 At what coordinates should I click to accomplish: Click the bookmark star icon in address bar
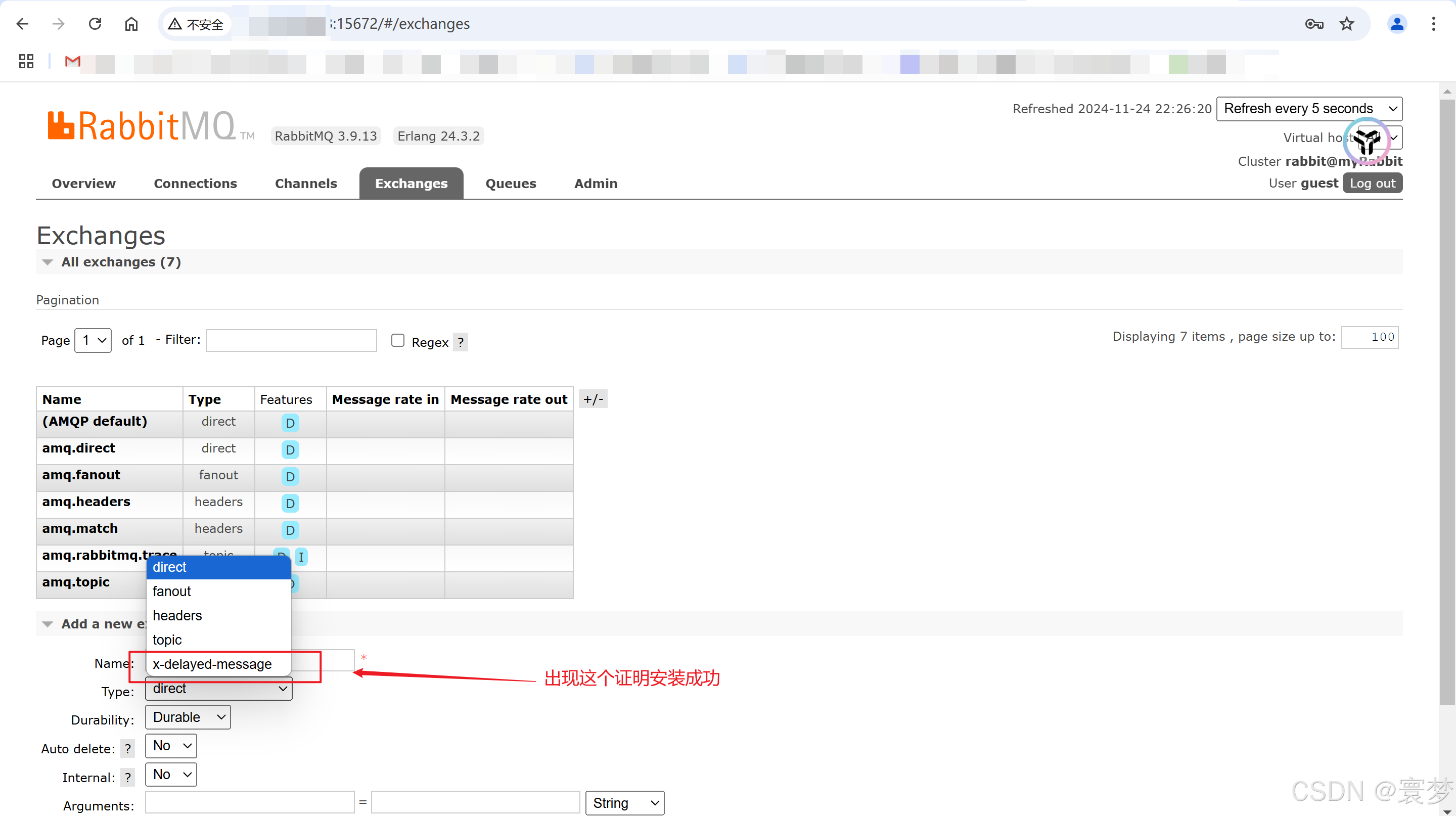[x=1347, y=24]
